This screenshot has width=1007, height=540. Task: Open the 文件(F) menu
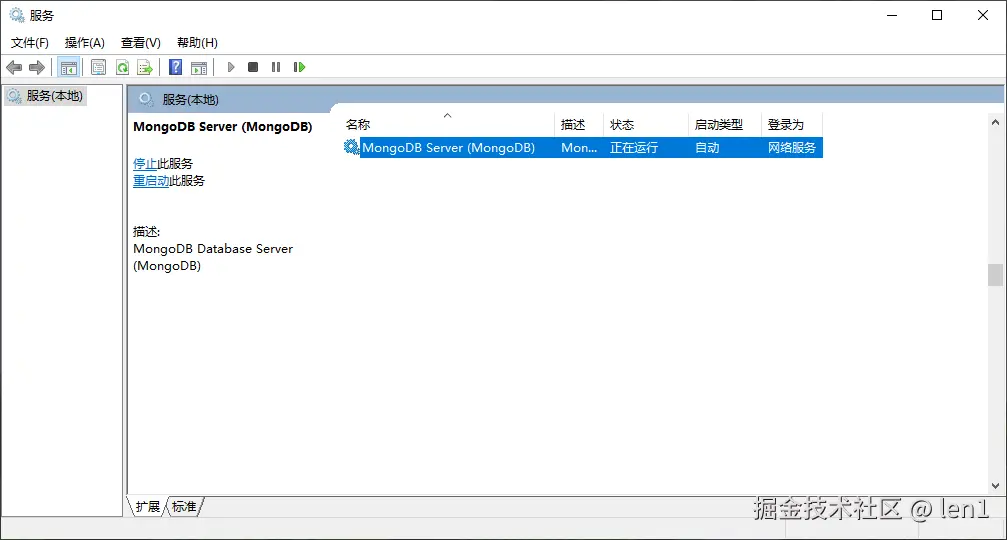30,43
